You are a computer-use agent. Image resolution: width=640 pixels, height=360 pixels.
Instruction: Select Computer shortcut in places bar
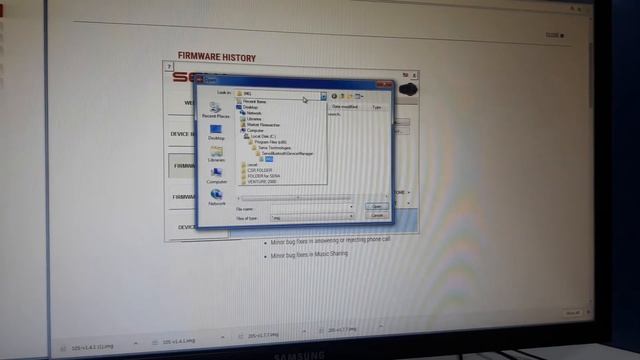[x=216, y=176]
